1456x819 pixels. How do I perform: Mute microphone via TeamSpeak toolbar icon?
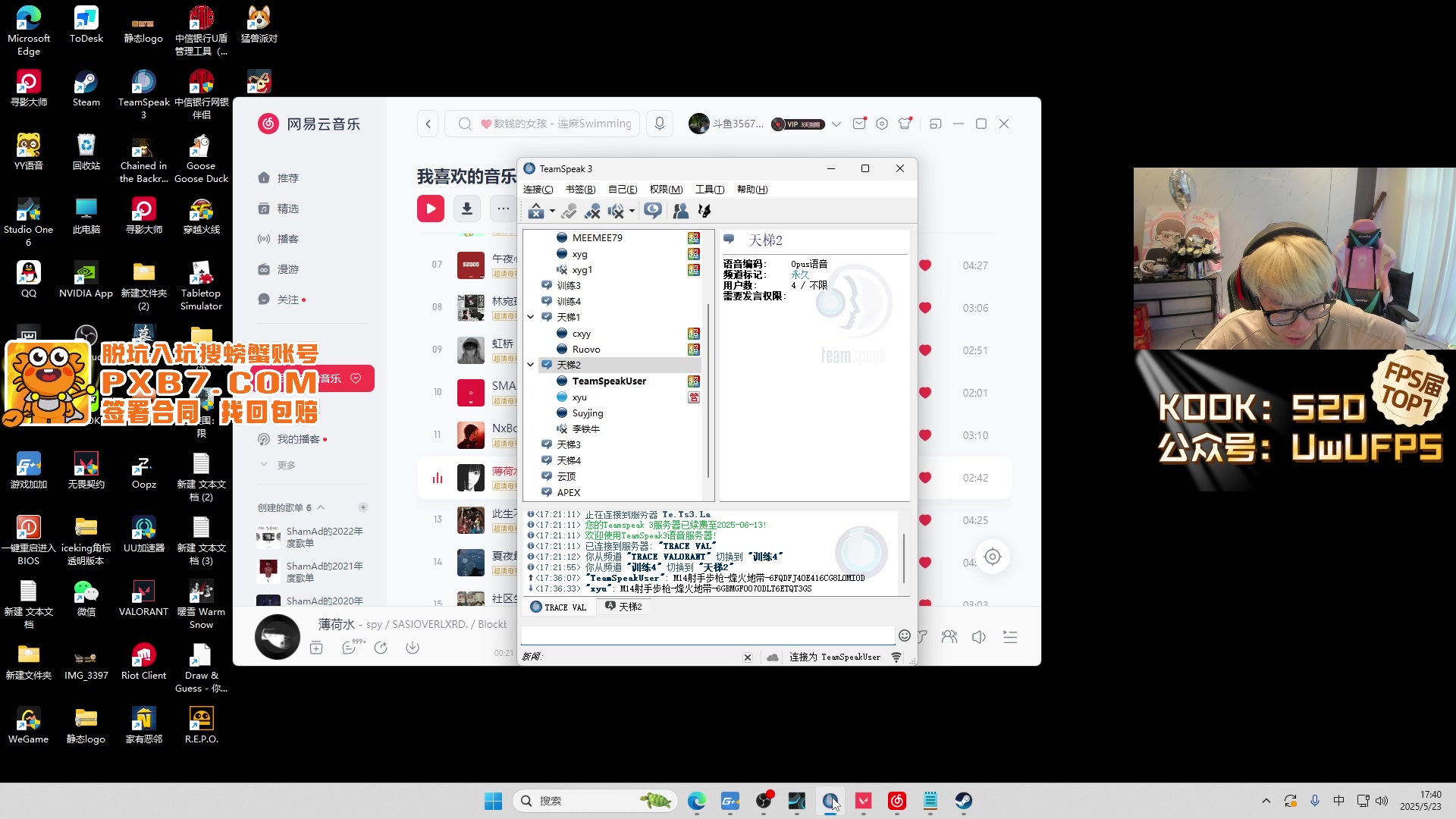[x=593, y=211]
